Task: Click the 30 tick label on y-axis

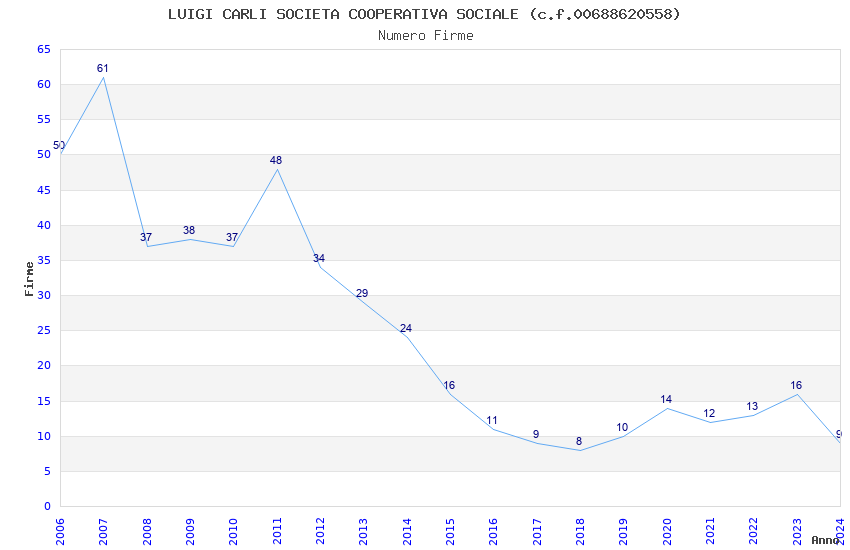Action: (44, 296)
